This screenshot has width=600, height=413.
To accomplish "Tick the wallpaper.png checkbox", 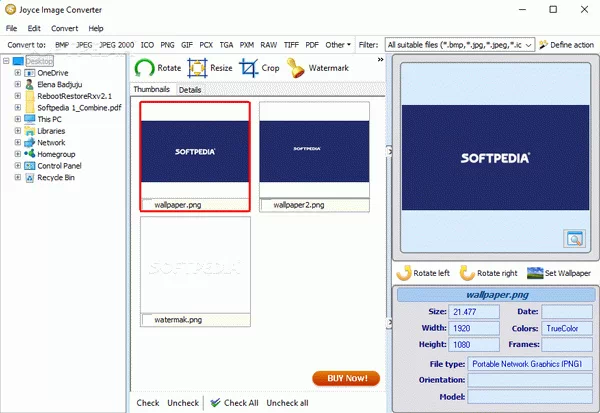I will (x=148, y=204).
